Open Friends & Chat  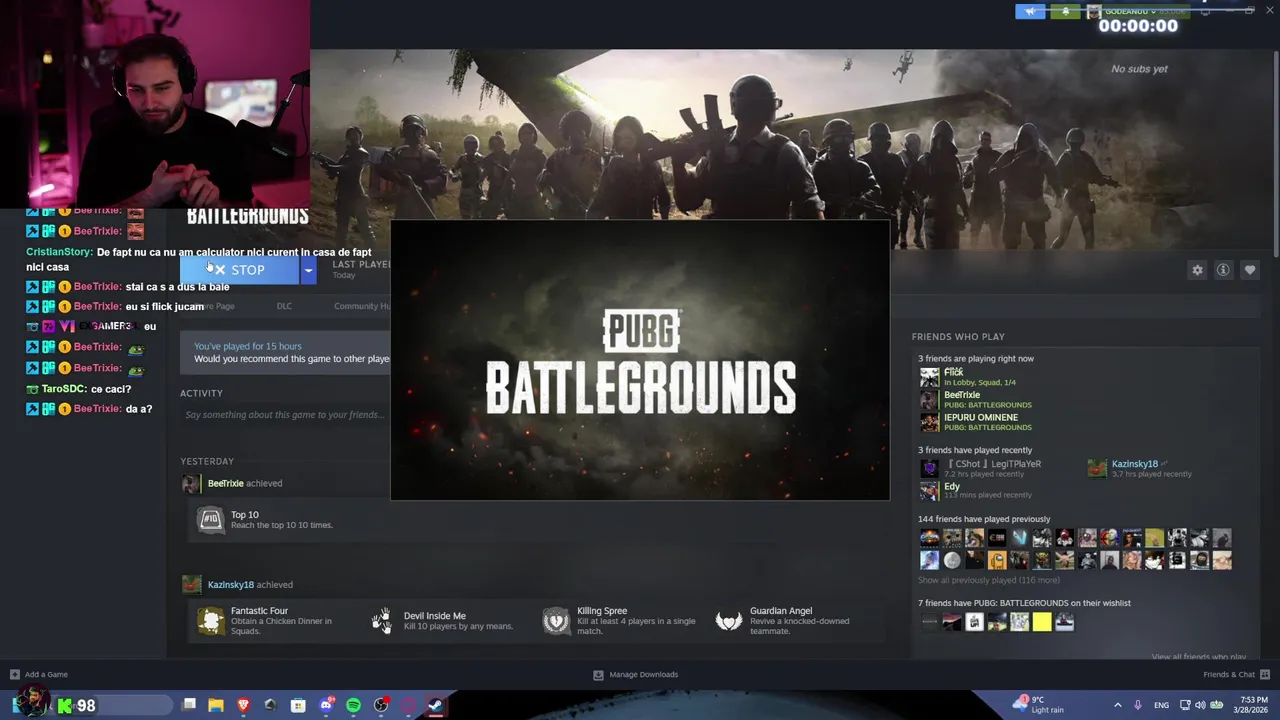click(1236, 674)
